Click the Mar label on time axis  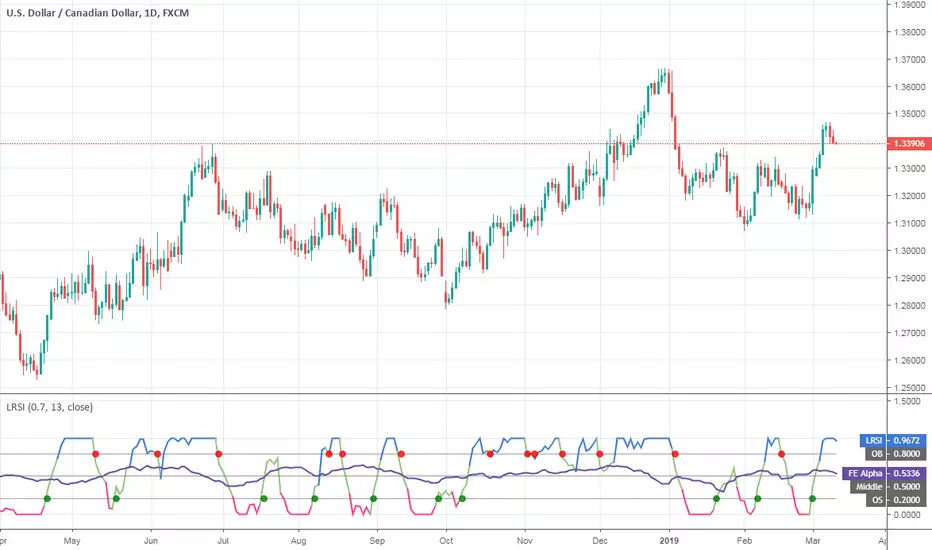click(813, 540)
